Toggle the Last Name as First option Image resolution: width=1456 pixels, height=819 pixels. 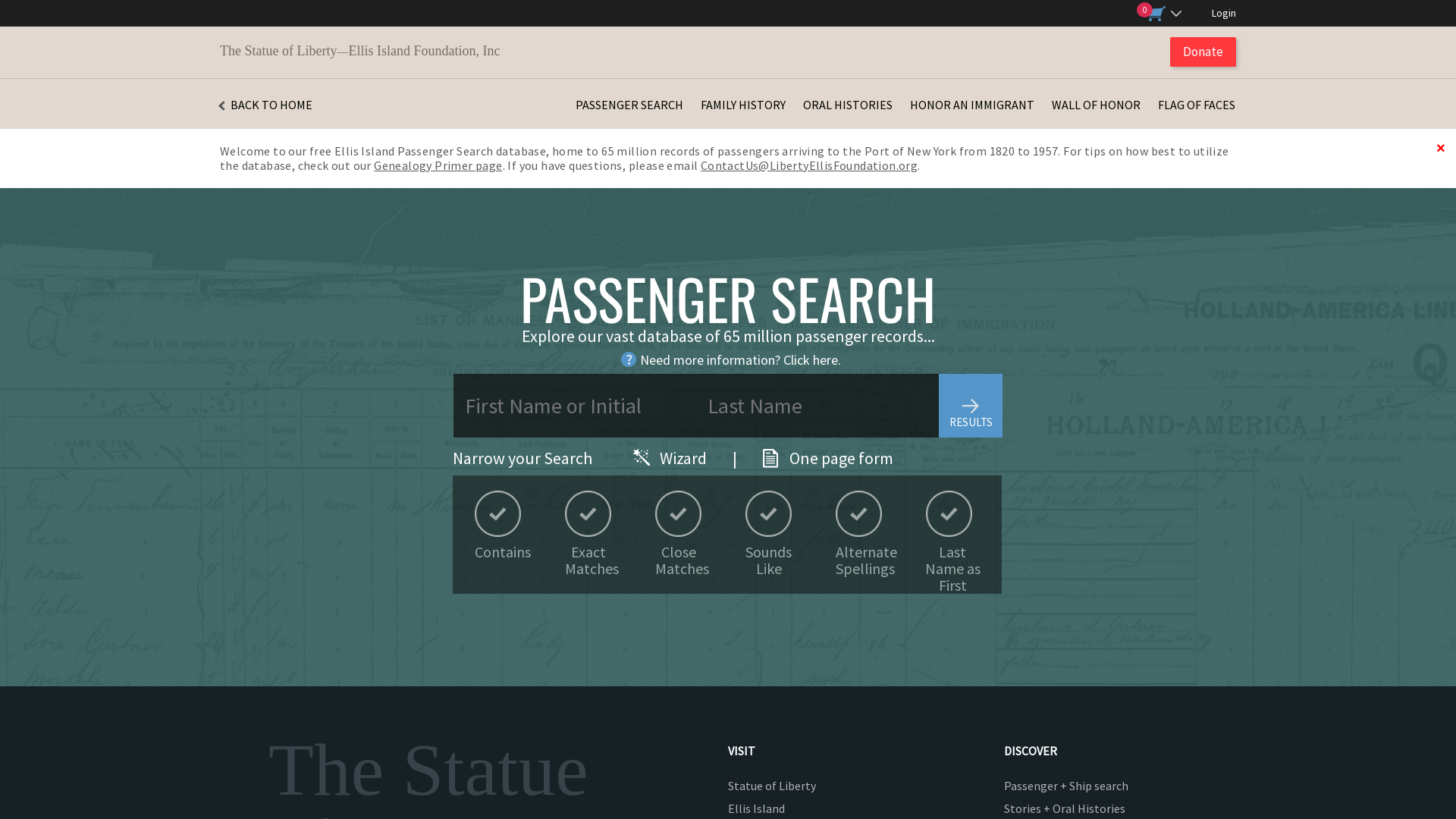coord(949,513)
